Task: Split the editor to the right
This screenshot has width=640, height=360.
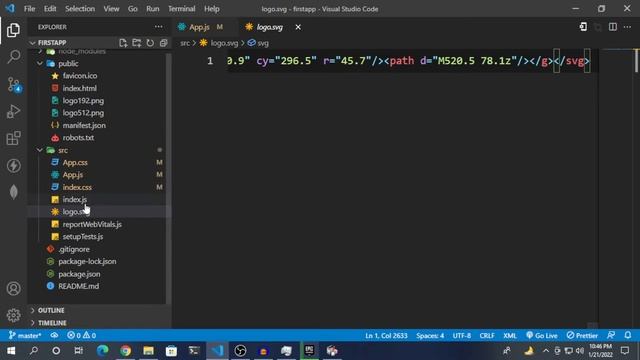Action: [x=613, y=27]
